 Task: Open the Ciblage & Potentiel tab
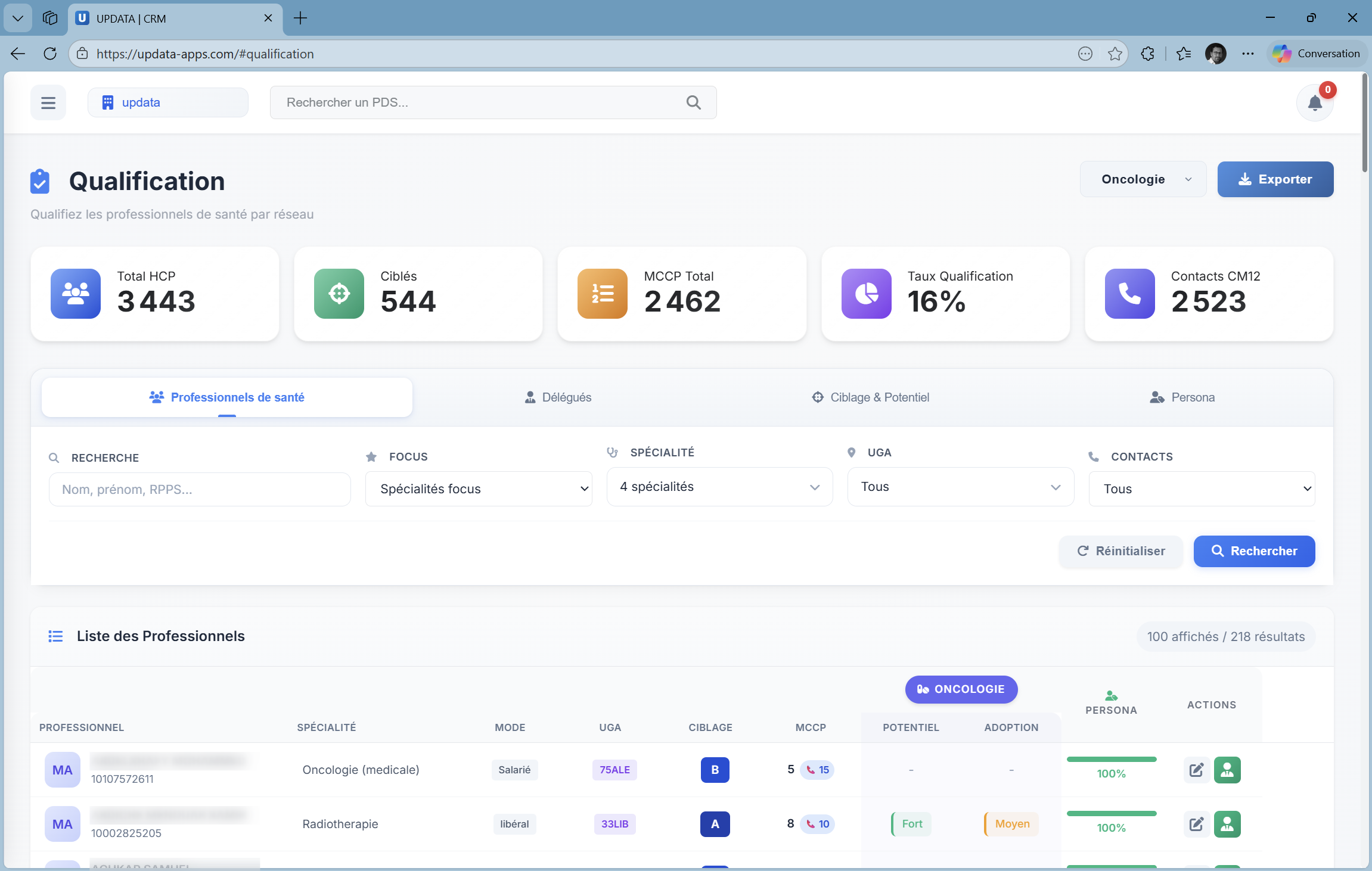(871, 397)
